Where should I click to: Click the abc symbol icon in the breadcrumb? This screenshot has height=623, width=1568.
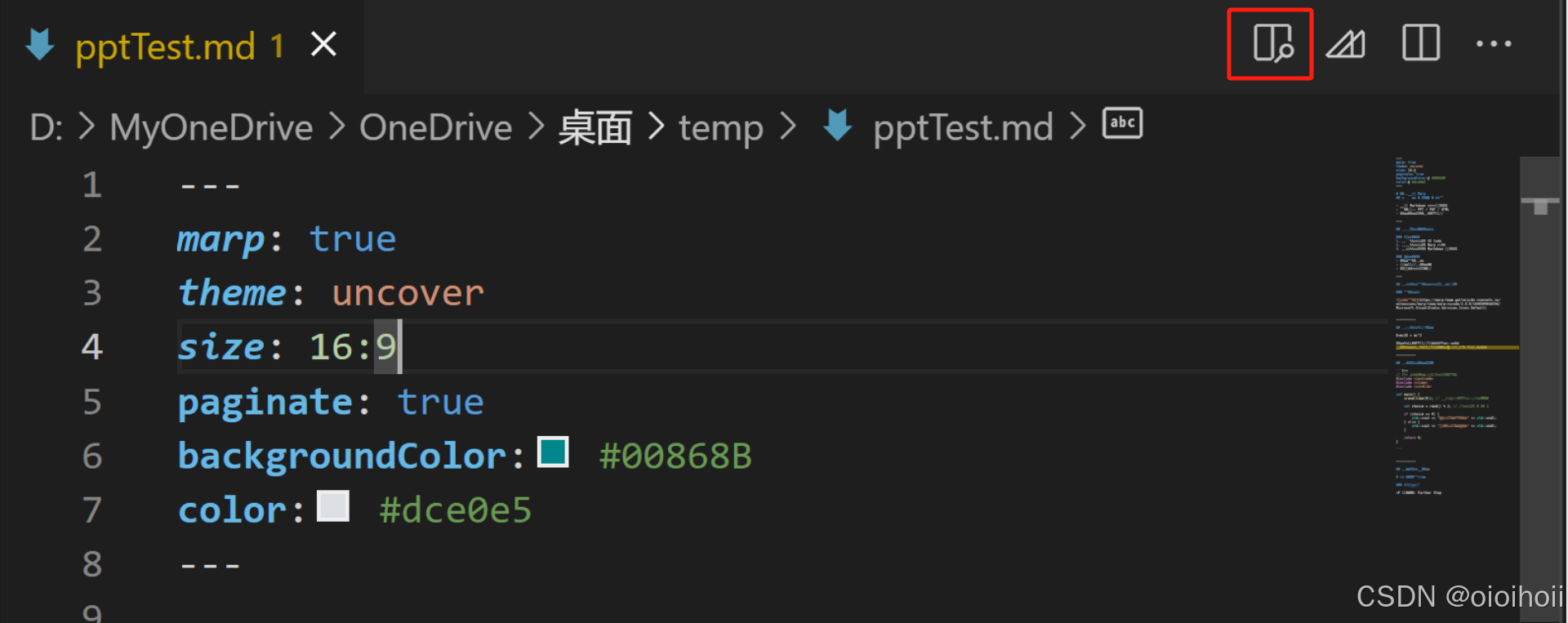[x=1122, y=124]
